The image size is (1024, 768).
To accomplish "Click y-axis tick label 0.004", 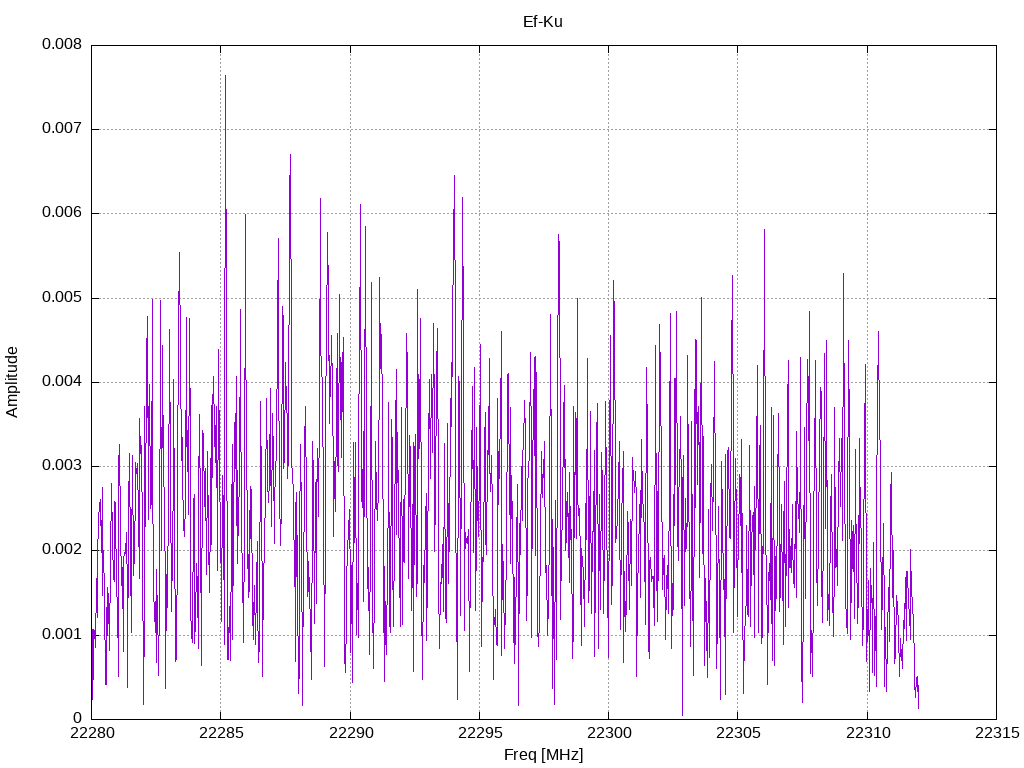I will [62, 381].
